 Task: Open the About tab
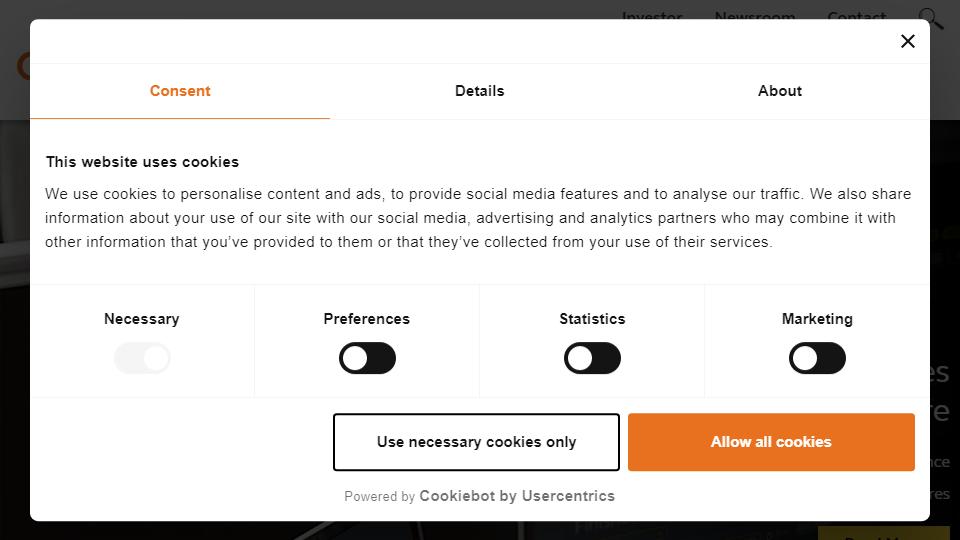(779, 91)
